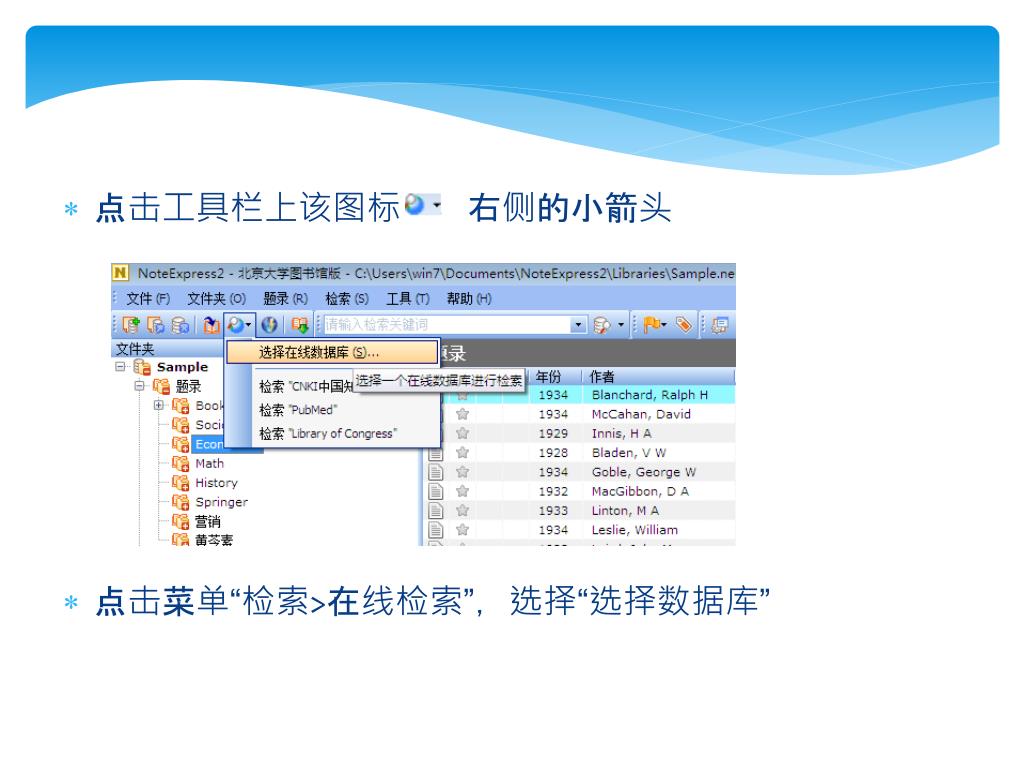Sort records by 作者 column header

click(x=658, y=376)
